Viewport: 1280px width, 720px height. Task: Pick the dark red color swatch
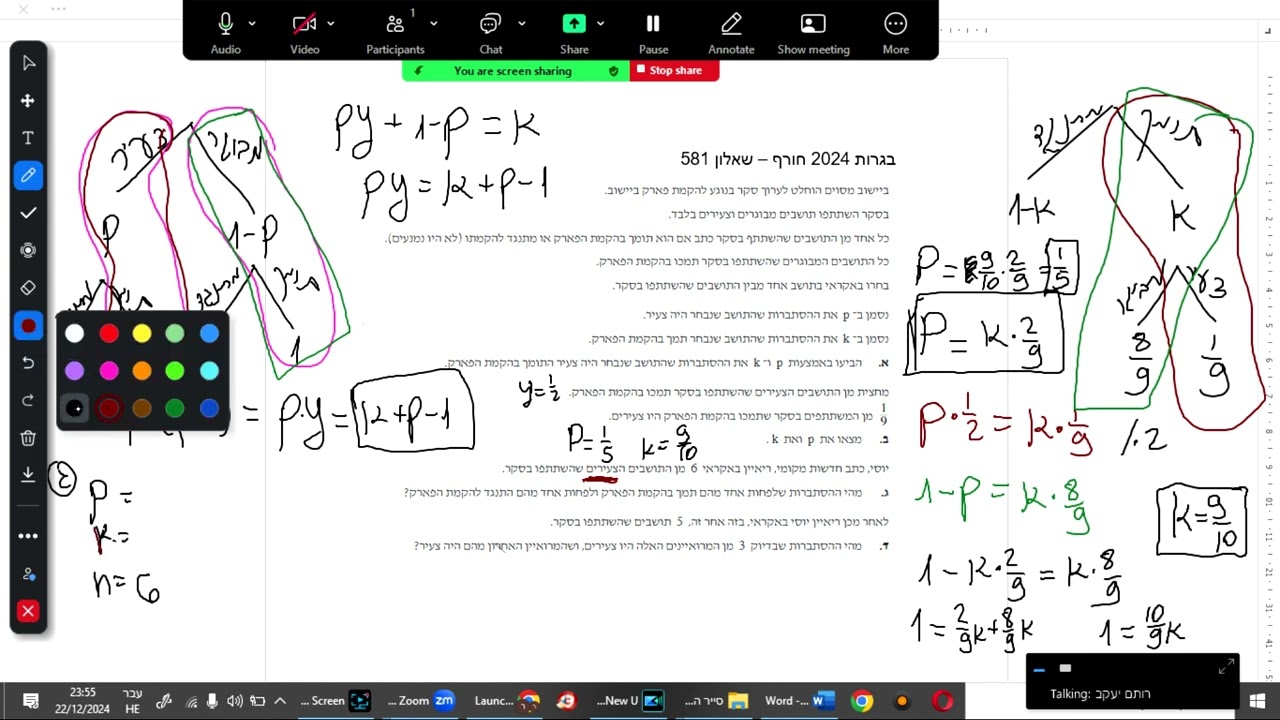(x=109, y=408)
